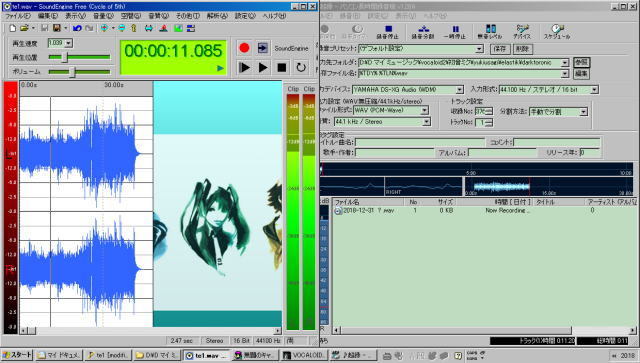640x363 pixels.
Task: Click the スタート button on the taskbar
Action: click(17, 355)
